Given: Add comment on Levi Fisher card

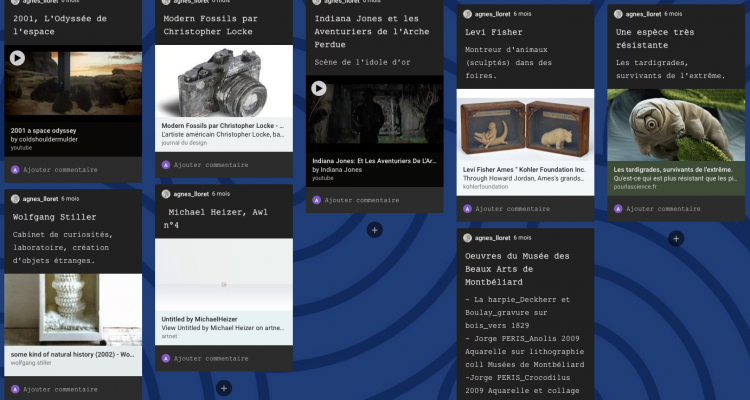Looking at the screenshot, I should point(512,209).
